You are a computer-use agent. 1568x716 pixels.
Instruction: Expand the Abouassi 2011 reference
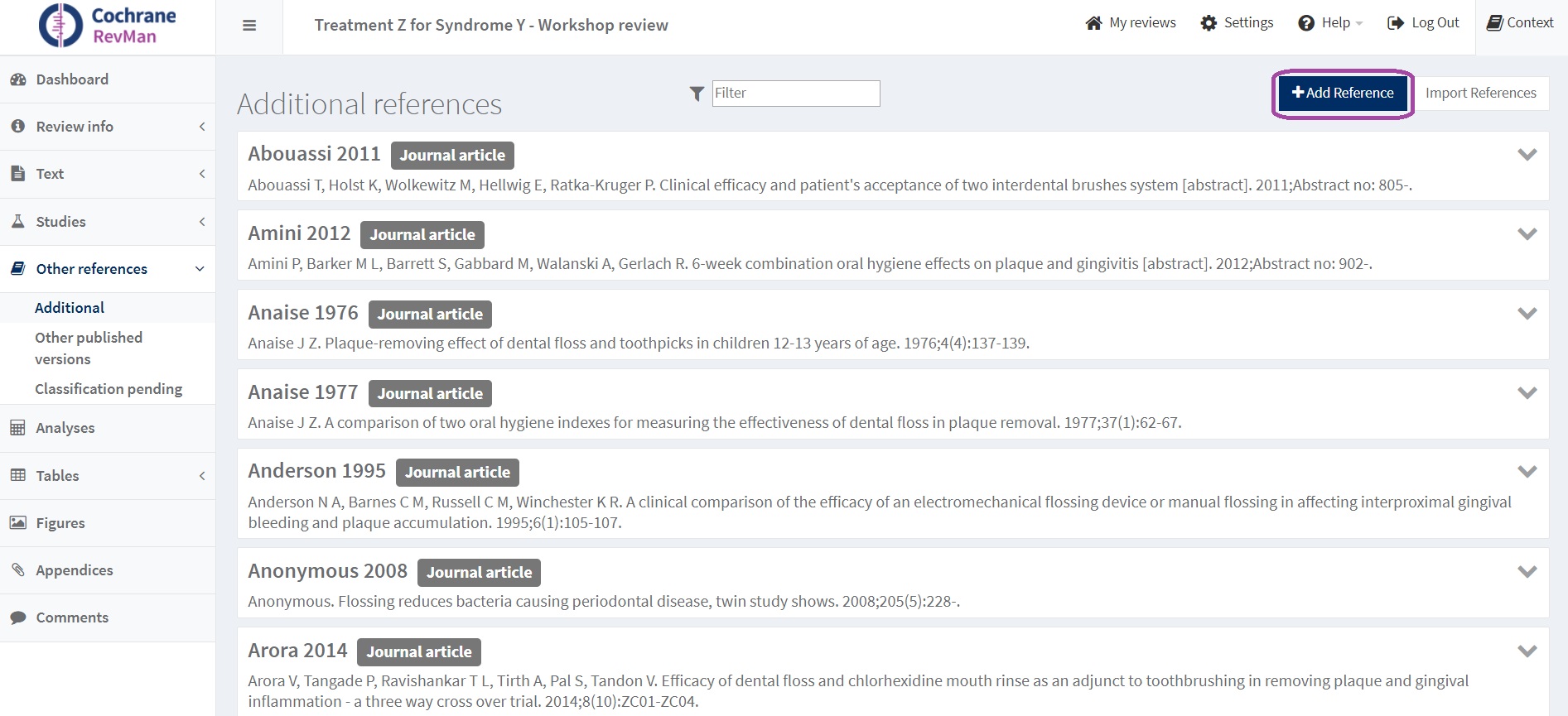pyautogui.click(x=1527, y=155)
